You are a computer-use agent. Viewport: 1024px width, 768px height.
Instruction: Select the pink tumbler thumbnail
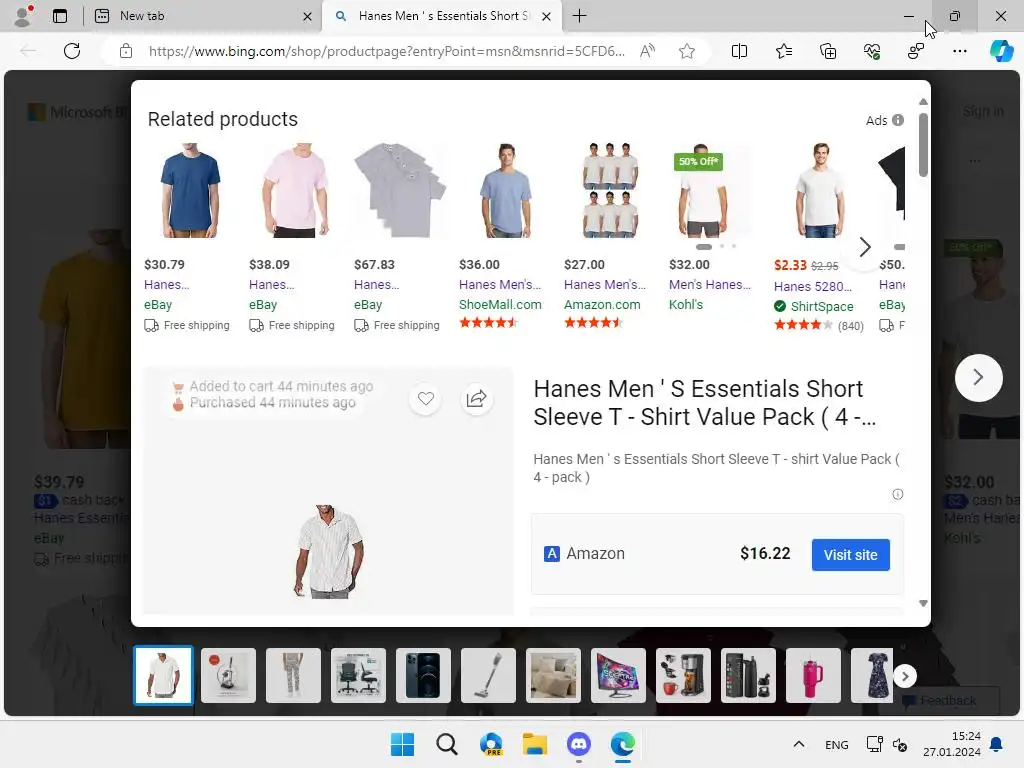[x=813, y=676]
